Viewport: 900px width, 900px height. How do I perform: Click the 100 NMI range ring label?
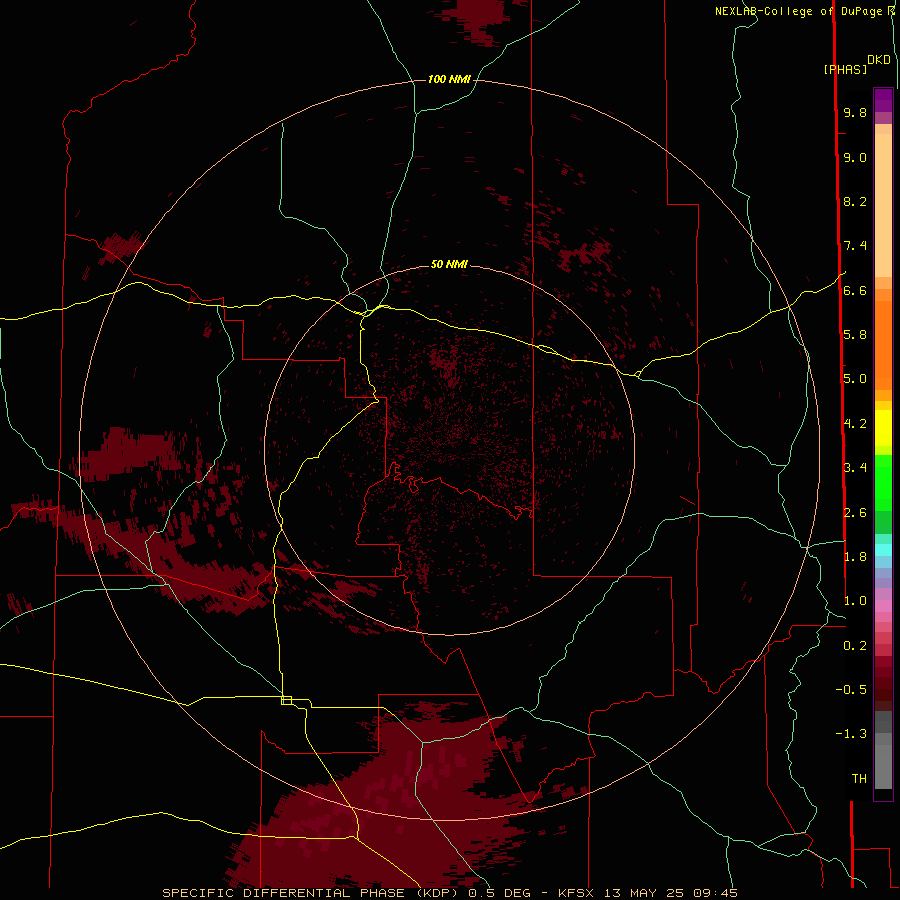449,79
